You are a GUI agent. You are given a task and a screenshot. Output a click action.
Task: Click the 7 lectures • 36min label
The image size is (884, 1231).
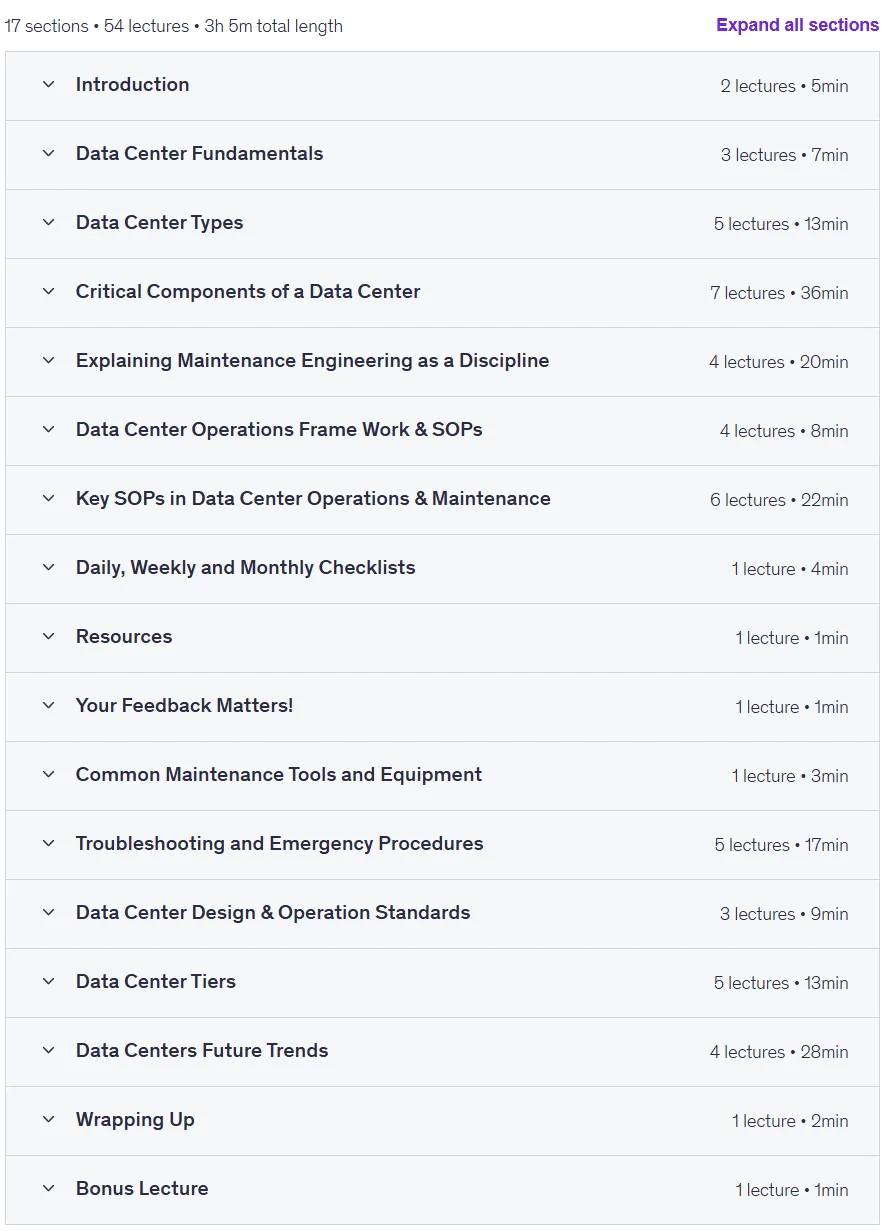pos(779,293)
